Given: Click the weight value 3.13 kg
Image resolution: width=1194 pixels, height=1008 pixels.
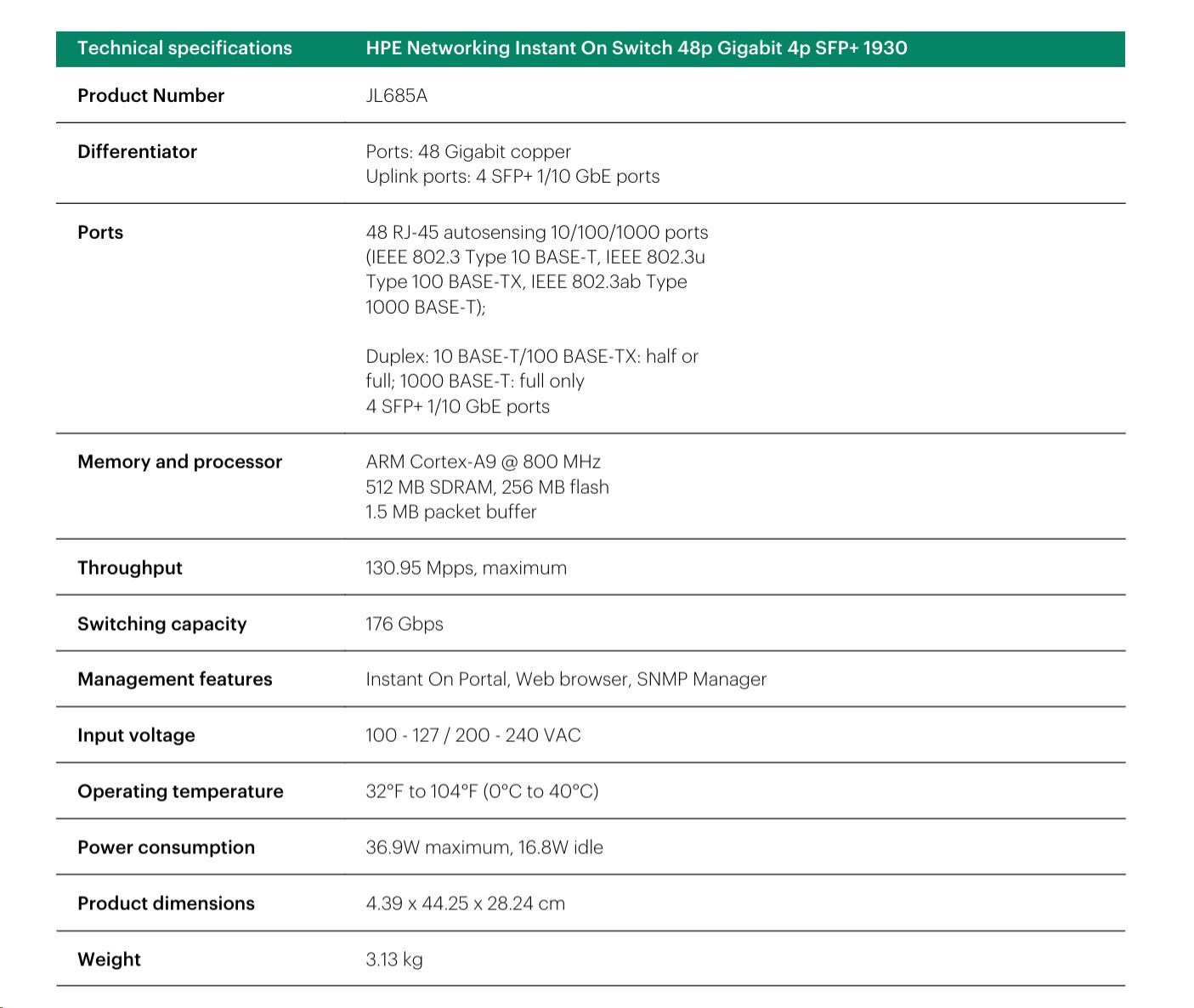Looking at the screenshot, I should 393,960.
